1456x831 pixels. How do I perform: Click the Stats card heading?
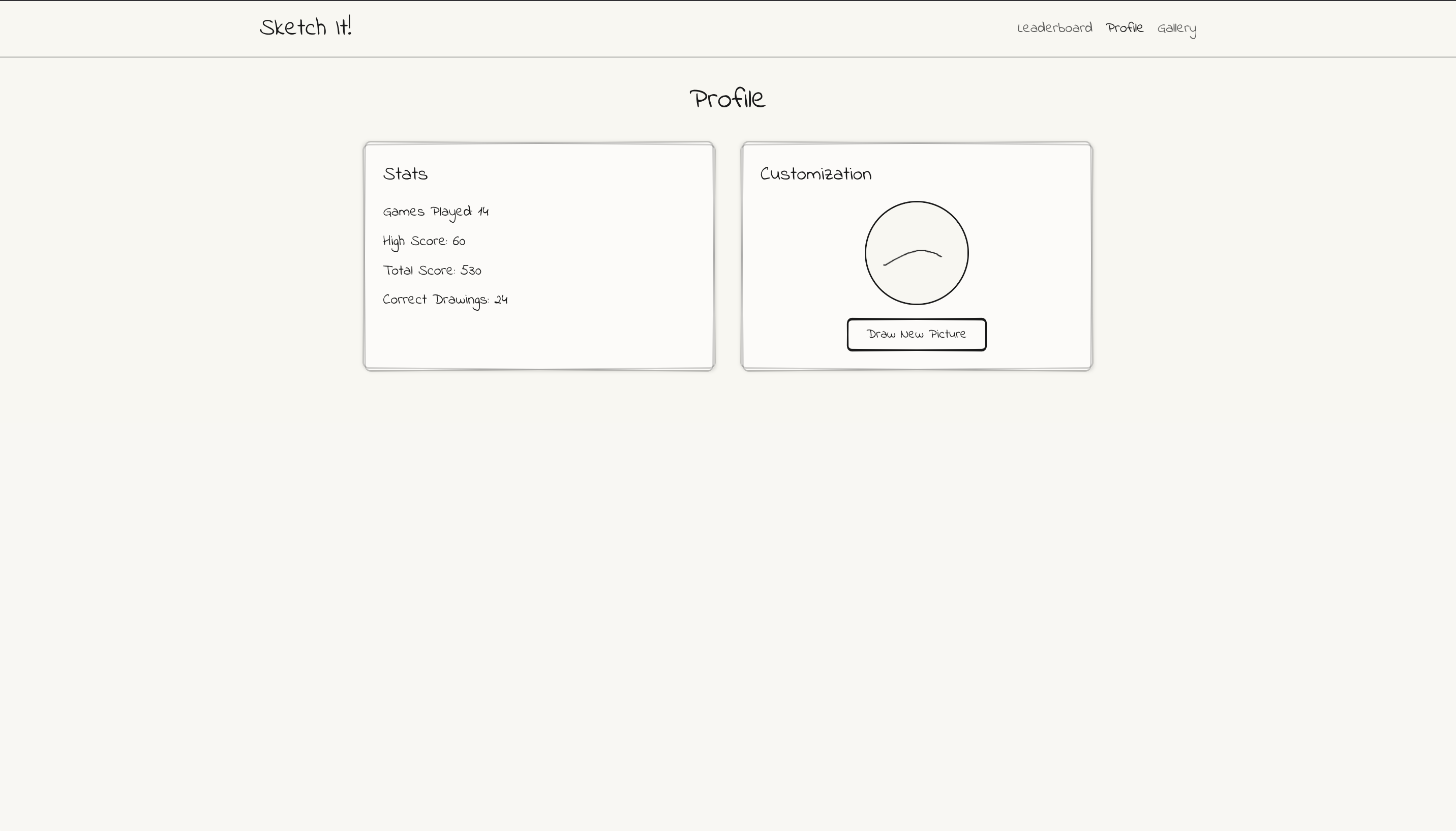click(x=405, y=174)
